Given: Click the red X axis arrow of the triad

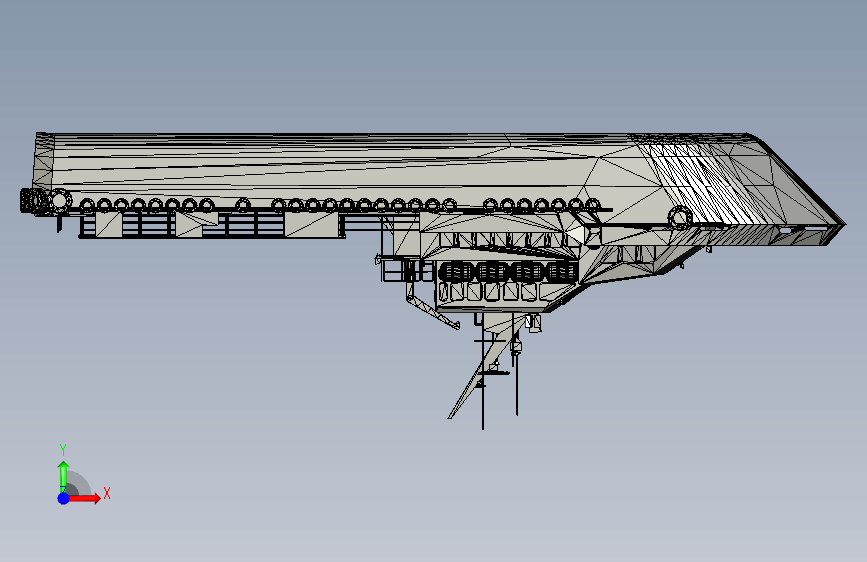Looking at the screenshot, I should (84, 498).
